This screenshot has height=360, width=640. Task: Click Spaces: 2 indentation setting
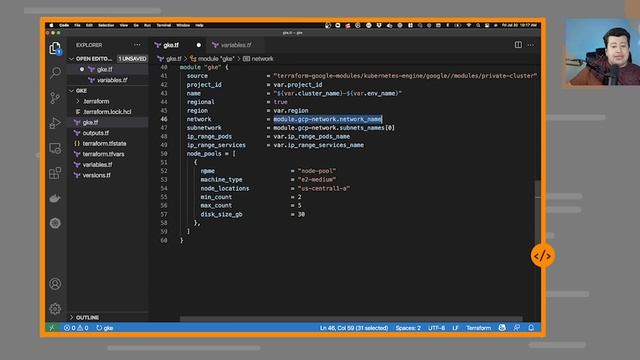[x=408, y=328]
